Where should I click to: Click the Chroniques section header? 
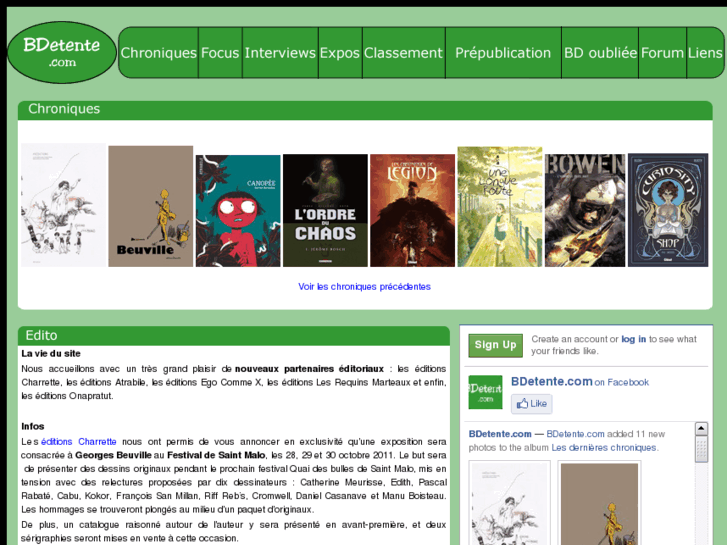coord(365,110)
